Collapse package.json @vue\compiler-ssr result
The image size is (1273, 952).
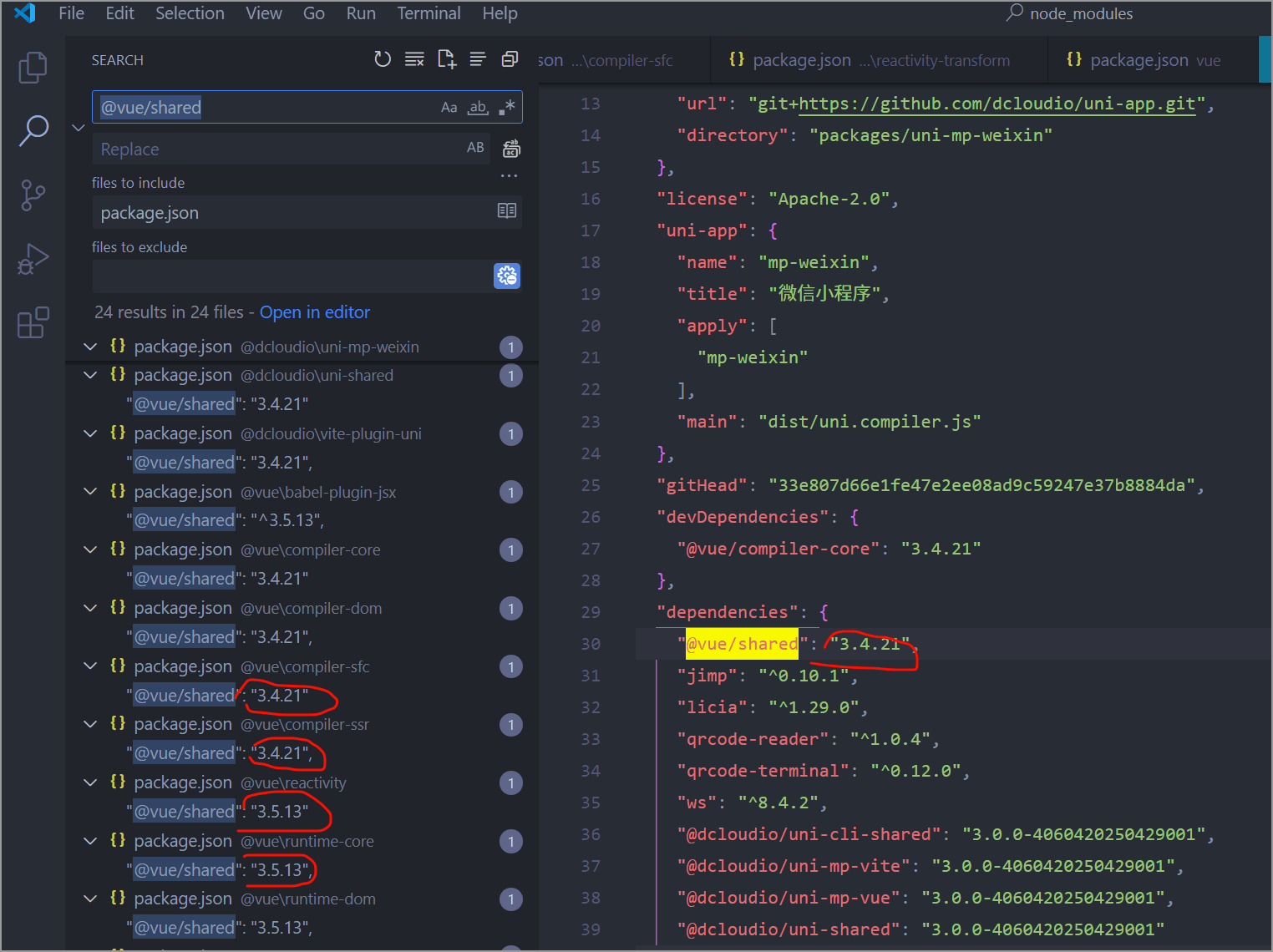[x=90, y=724]
